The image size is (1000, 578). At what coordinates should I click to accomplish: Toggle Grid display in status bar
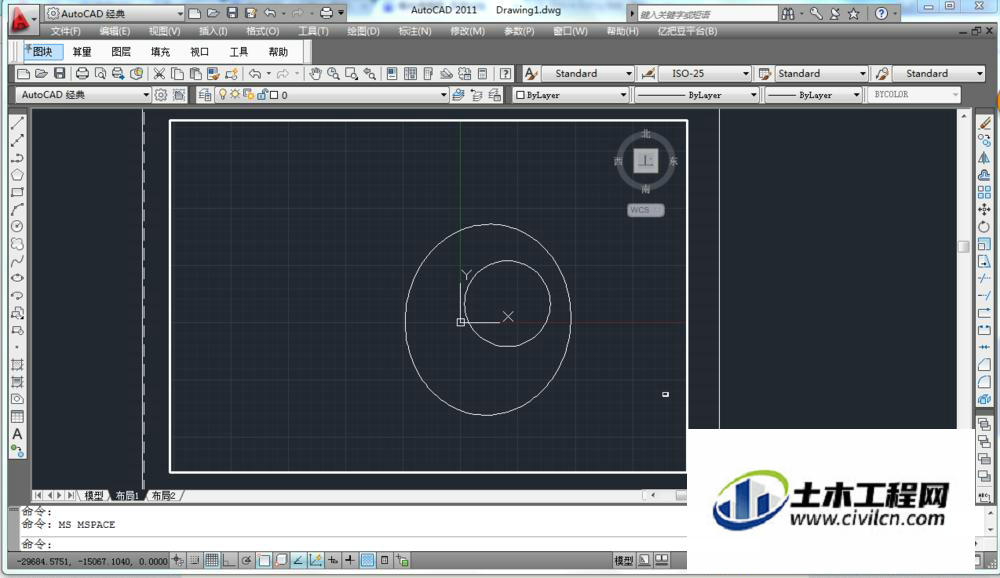tap(212, 561)
